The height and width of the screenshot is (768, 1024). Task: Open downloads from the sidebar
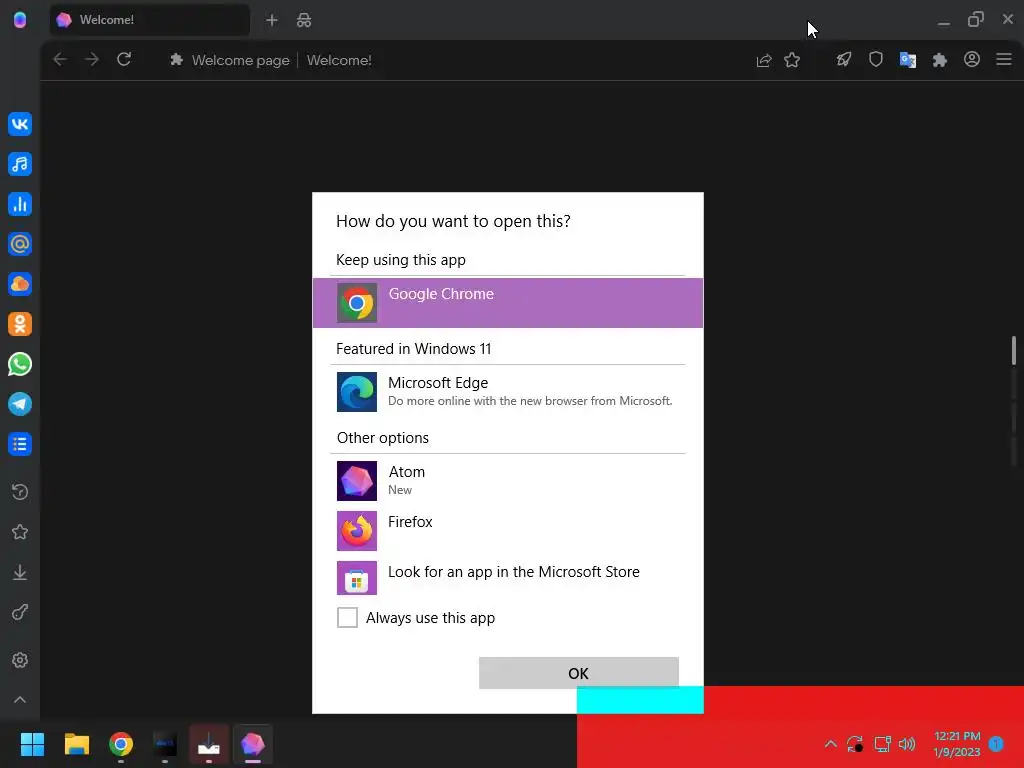pos(20,573)
